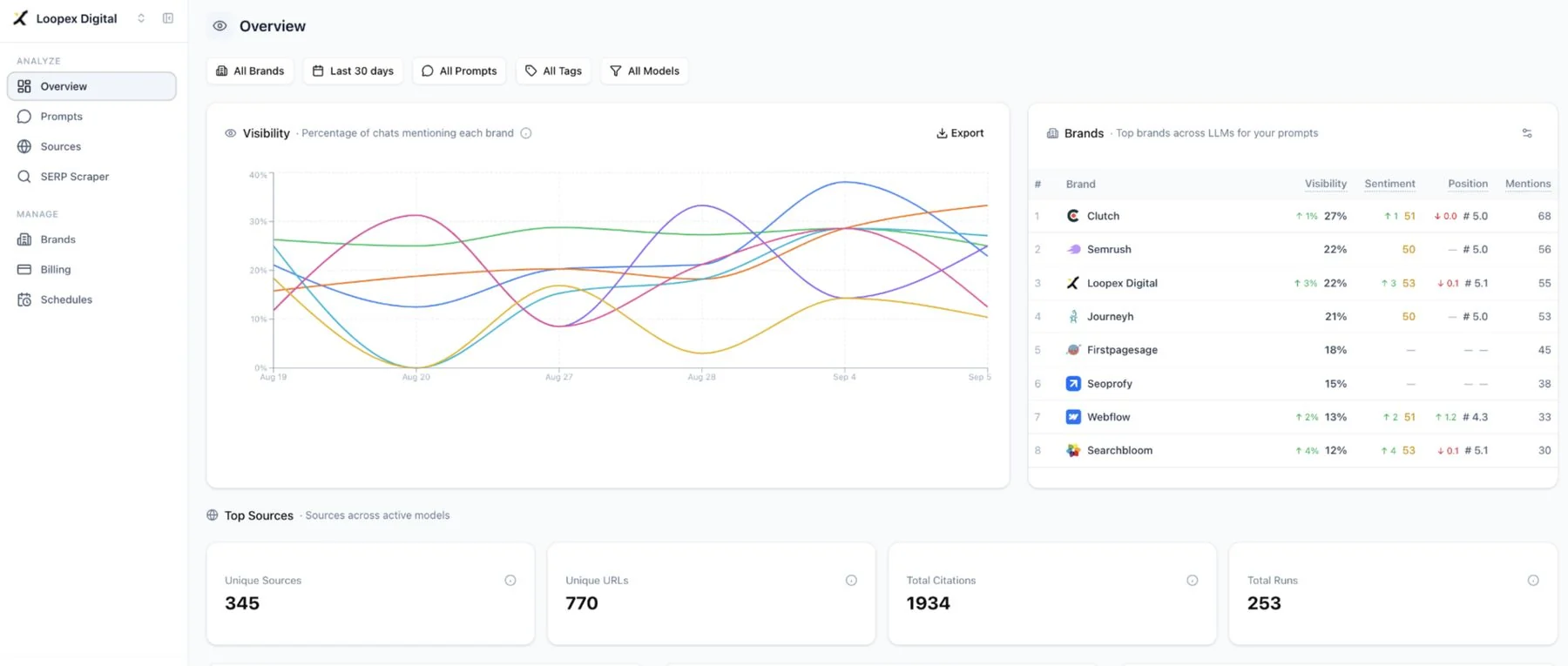This screenshot has width=1568, height=666.
Task: Click the Webflow brand logo icon
Action: 1073,417
